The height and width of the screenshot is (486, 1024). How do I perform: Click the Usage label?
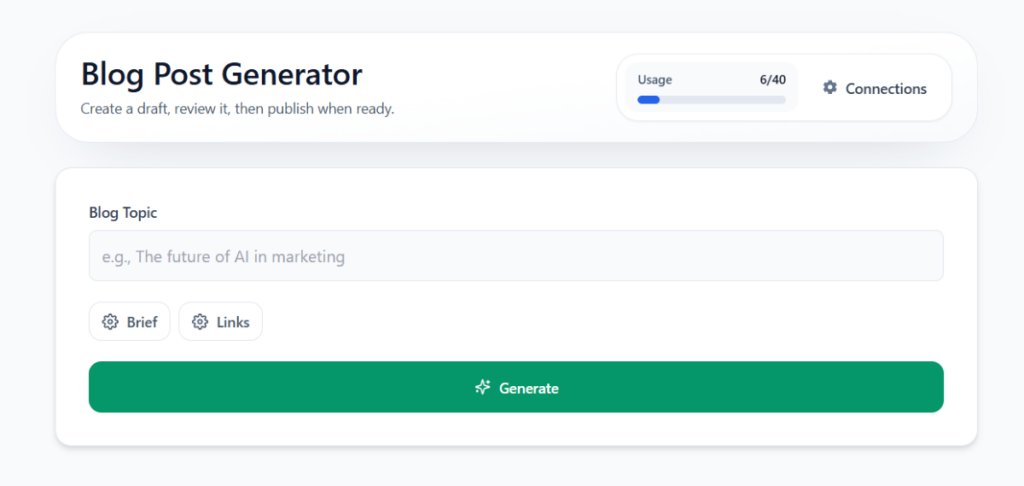click(655, 80)
